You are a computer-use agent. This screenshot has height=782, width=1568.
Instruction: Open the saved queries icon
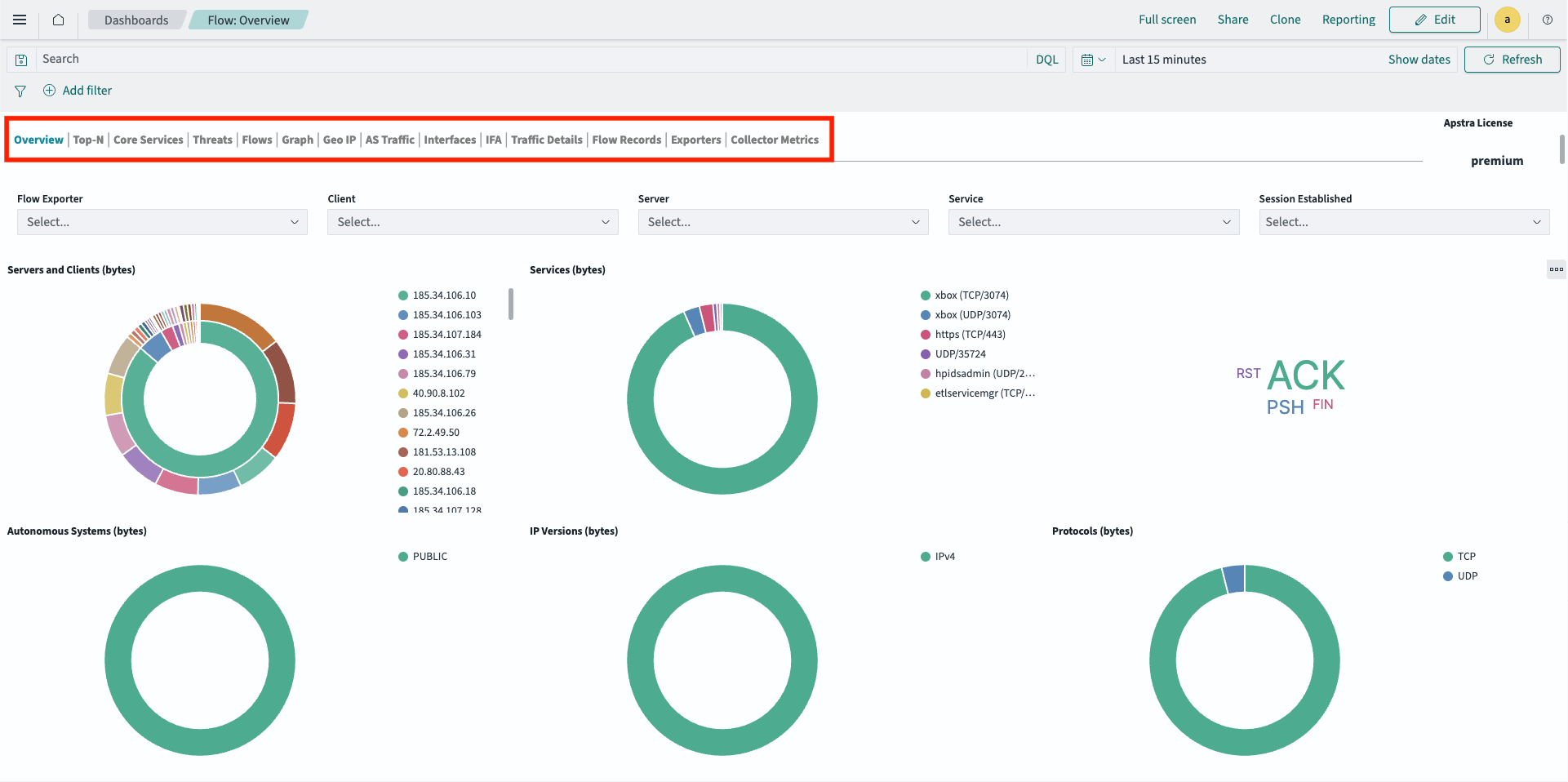point(21,60)
